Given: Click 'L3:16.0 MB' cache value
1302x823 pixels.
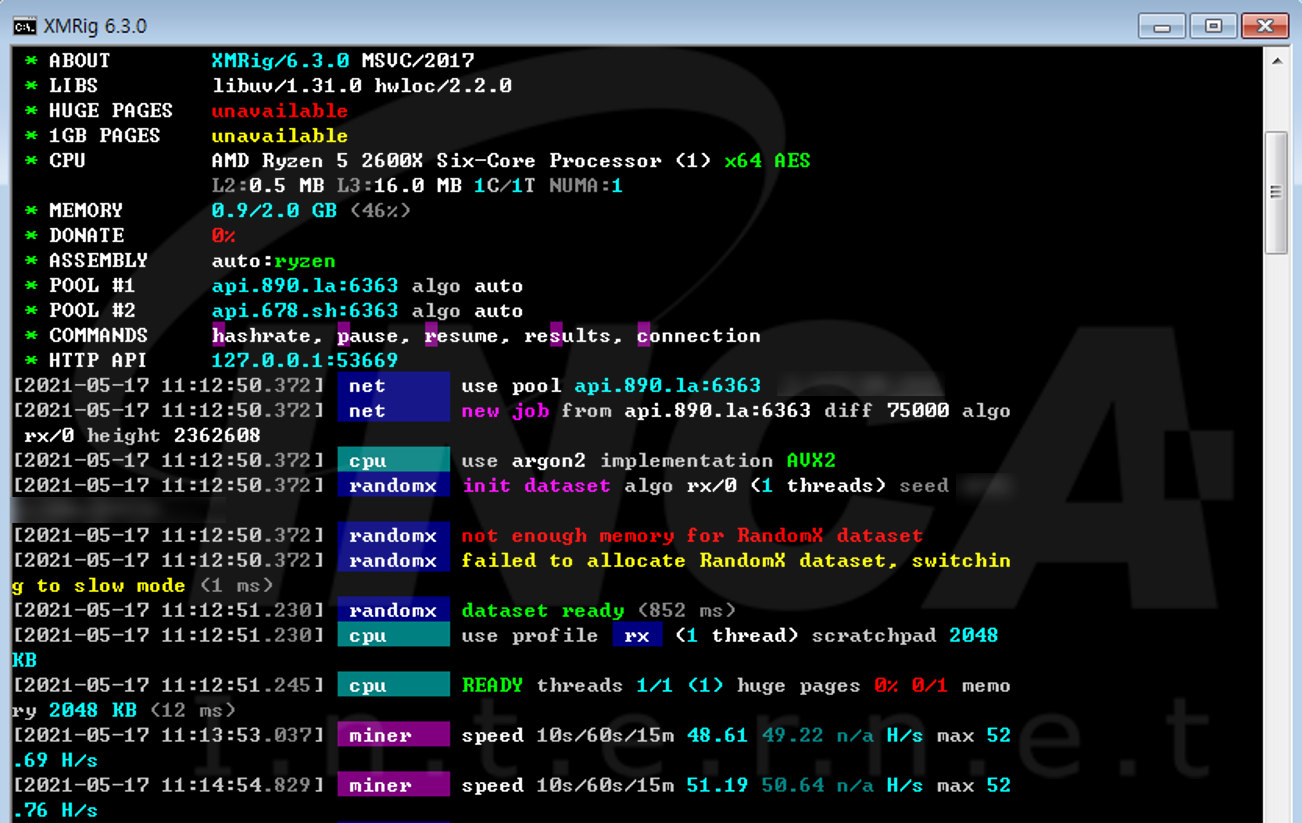Looking at the screenshot, I should 399,186.
